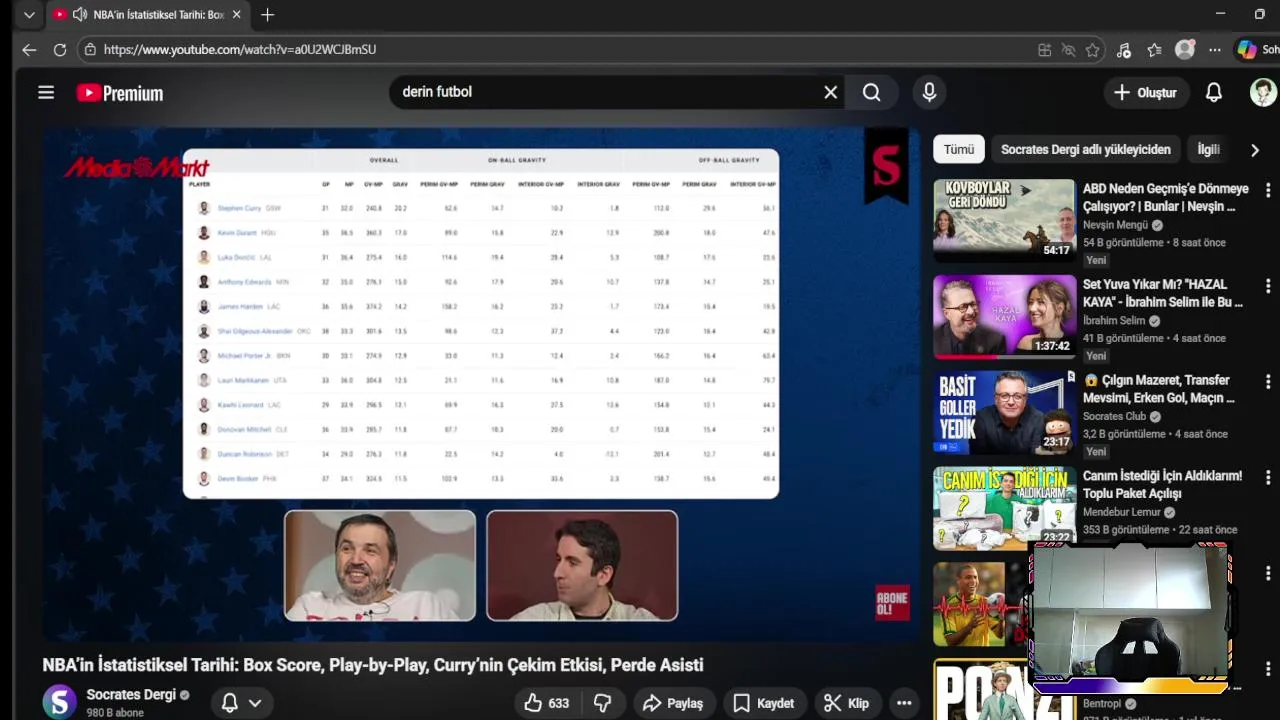Close the NBA'in İstatistiksel Tarihi tab
The width and height of the screenshot is (1280, 720).
(x=236, y=15)
